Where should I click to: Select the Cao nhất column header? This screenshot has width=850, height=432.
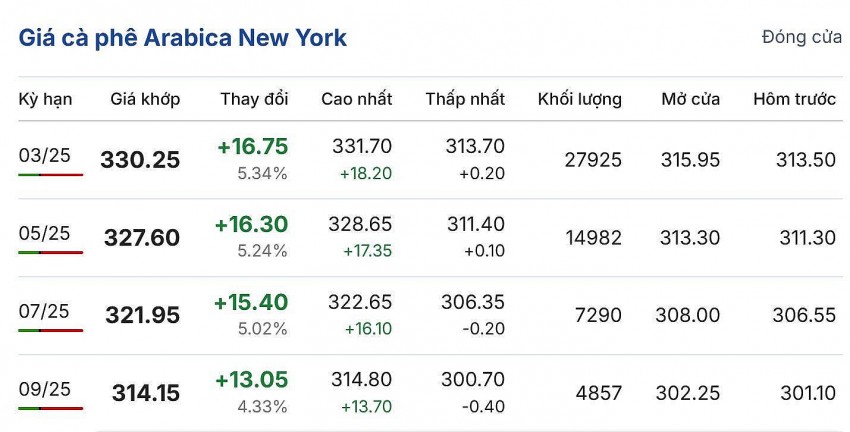[356, 99]
